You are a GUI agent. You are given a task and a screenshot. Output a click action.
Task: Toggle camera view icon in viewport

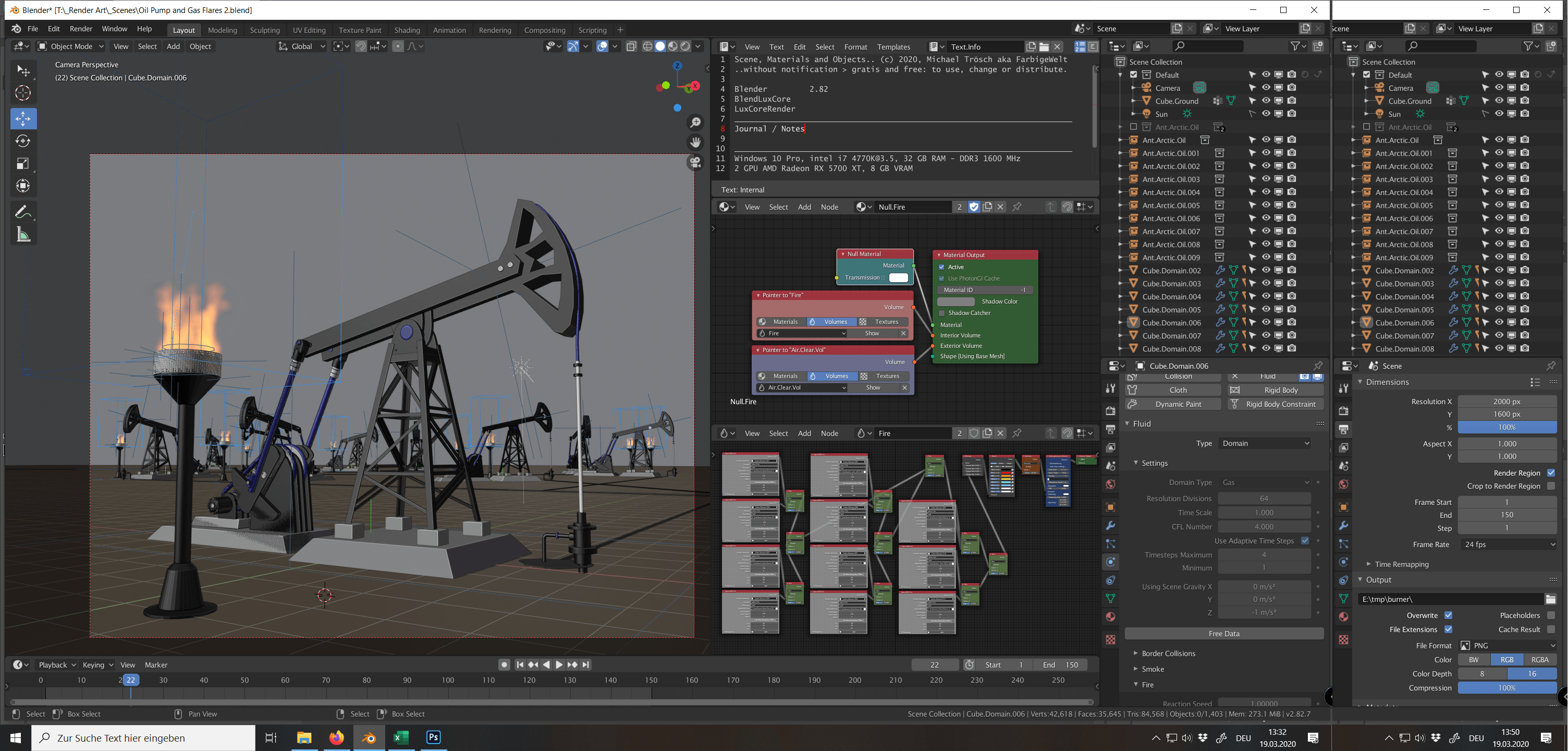(695, 162)
